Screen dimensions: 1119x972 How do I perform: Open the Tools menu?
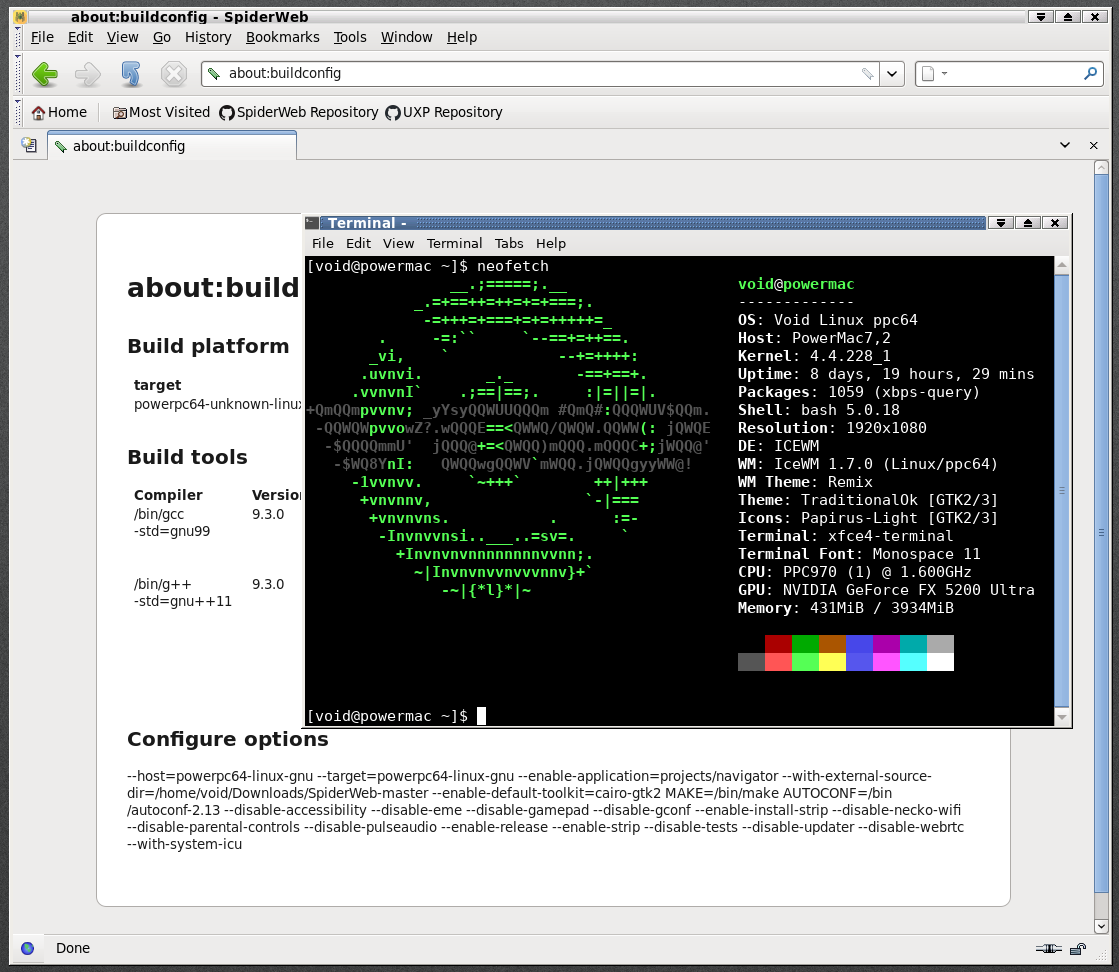tap(350, 37)
